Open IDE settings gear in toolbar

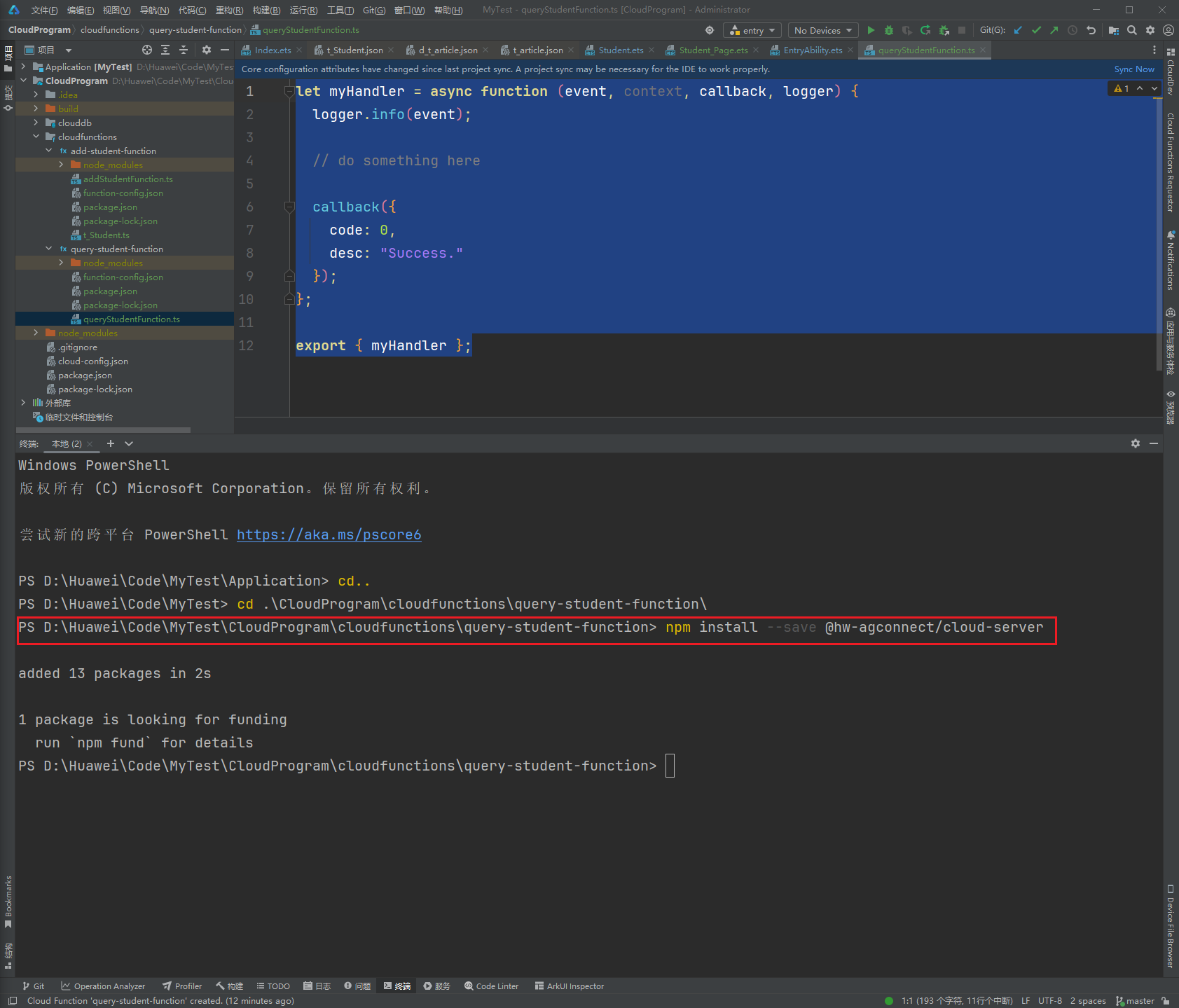pyautogui.click(x=1150, y=30)
